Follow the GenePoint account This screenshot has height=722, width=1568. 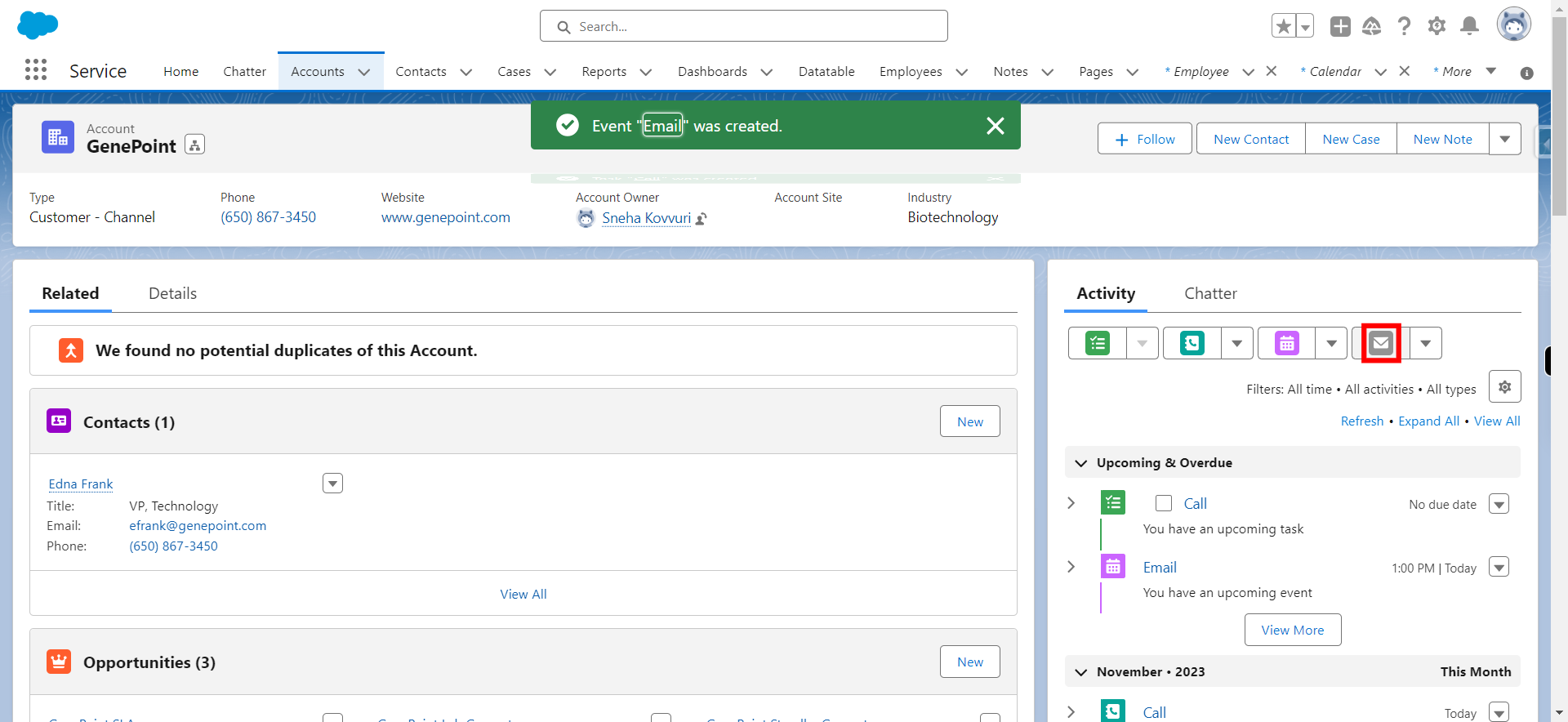tap(1144, 139)
